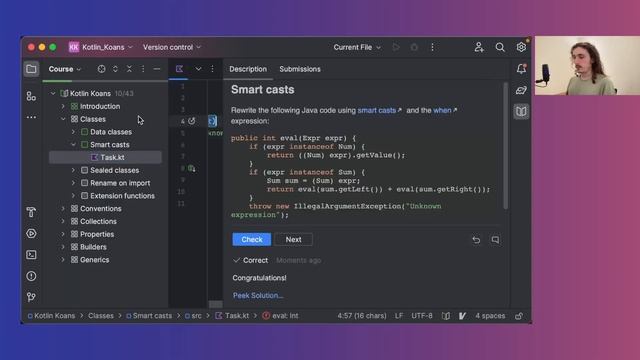Open Code With Me user icon
Screen dimensions: 640x360
click(479, 47)
